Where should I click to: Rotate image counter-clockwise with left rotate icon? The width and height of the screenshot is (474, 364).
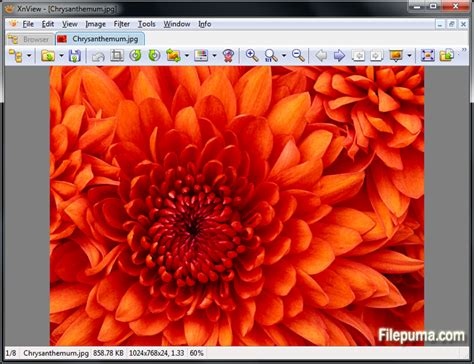(135, 55)
